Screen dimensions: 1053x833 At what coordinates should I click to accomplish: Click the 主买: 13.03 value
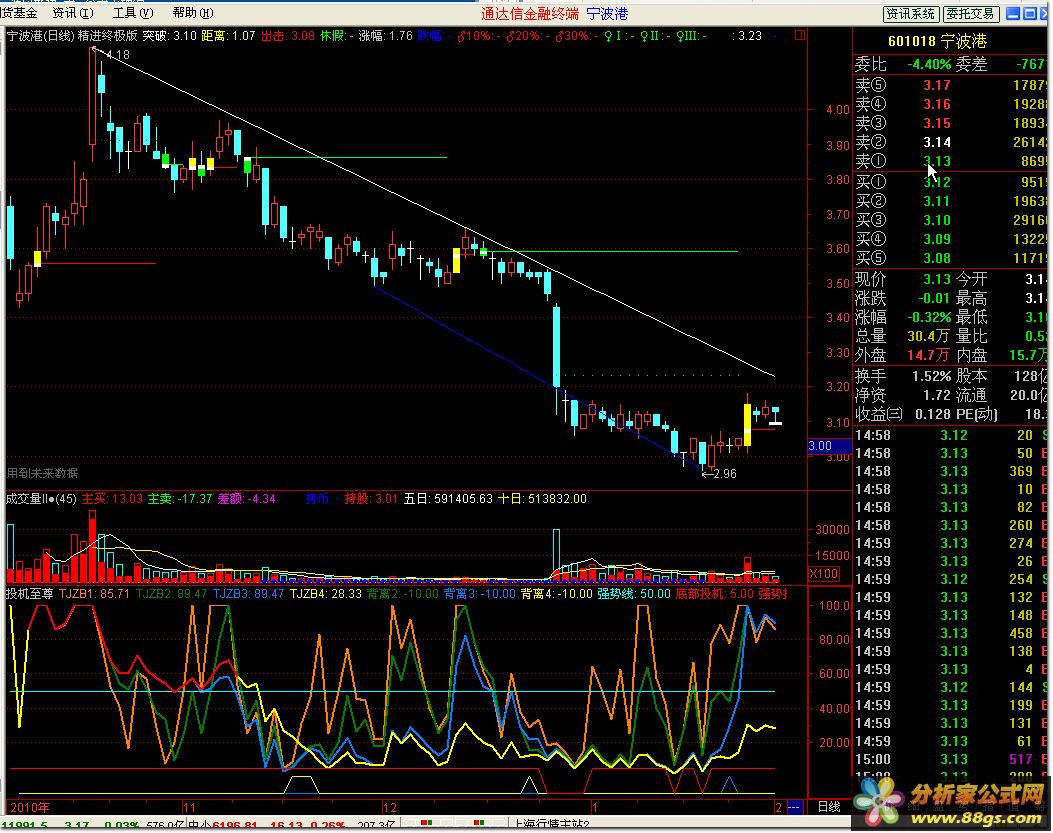[112, 499]
